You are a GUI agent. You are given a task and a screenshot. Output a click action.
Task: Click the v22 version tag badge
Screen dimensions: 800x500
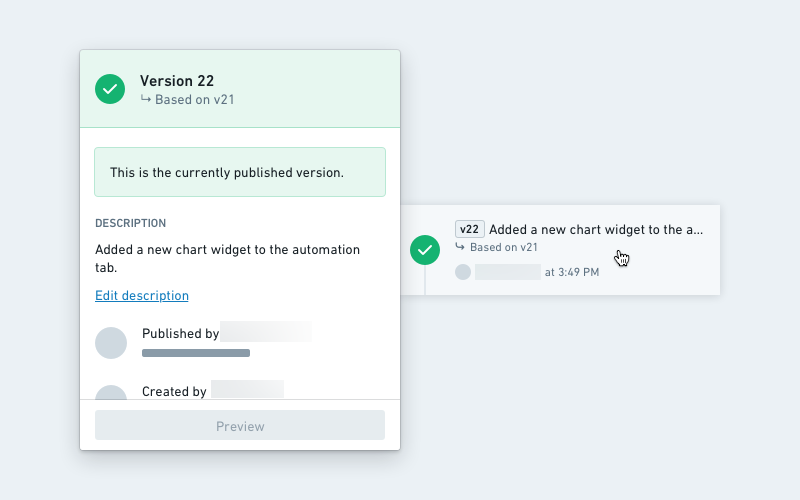(x=469, y=229)
